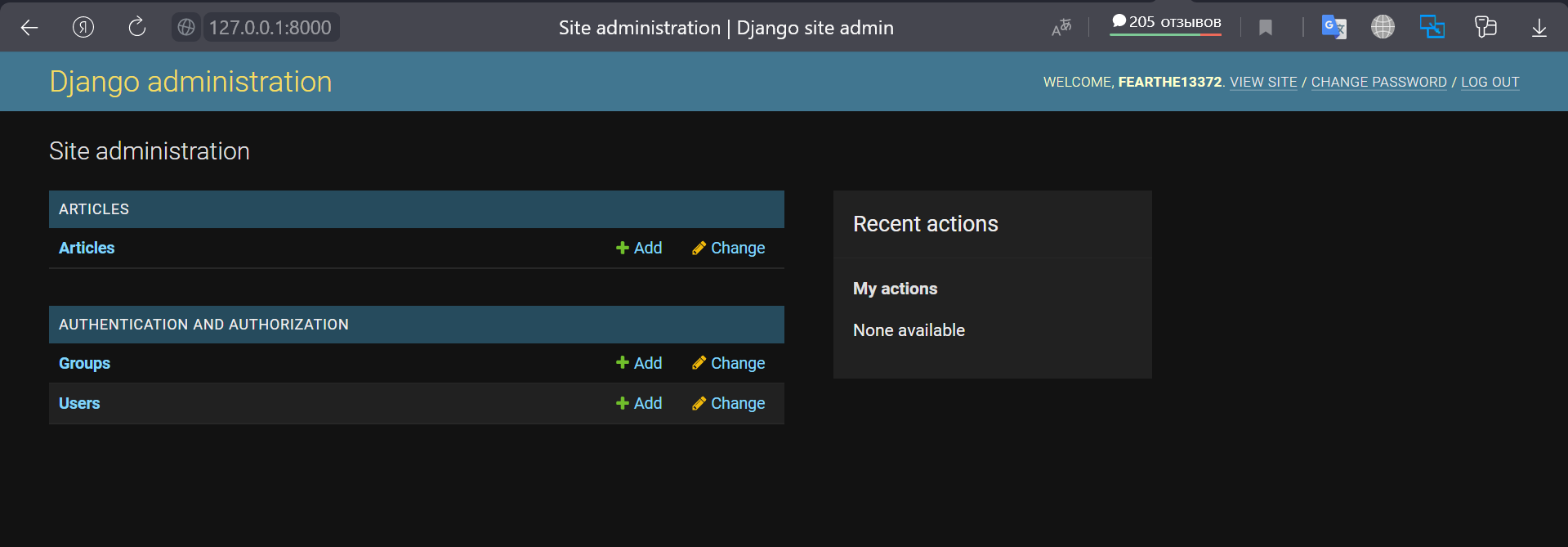Image resolution: width=1568 pixels, height=547 pixels.
Task: Click the Django administration header title
Action: click(x=190, y=82)
